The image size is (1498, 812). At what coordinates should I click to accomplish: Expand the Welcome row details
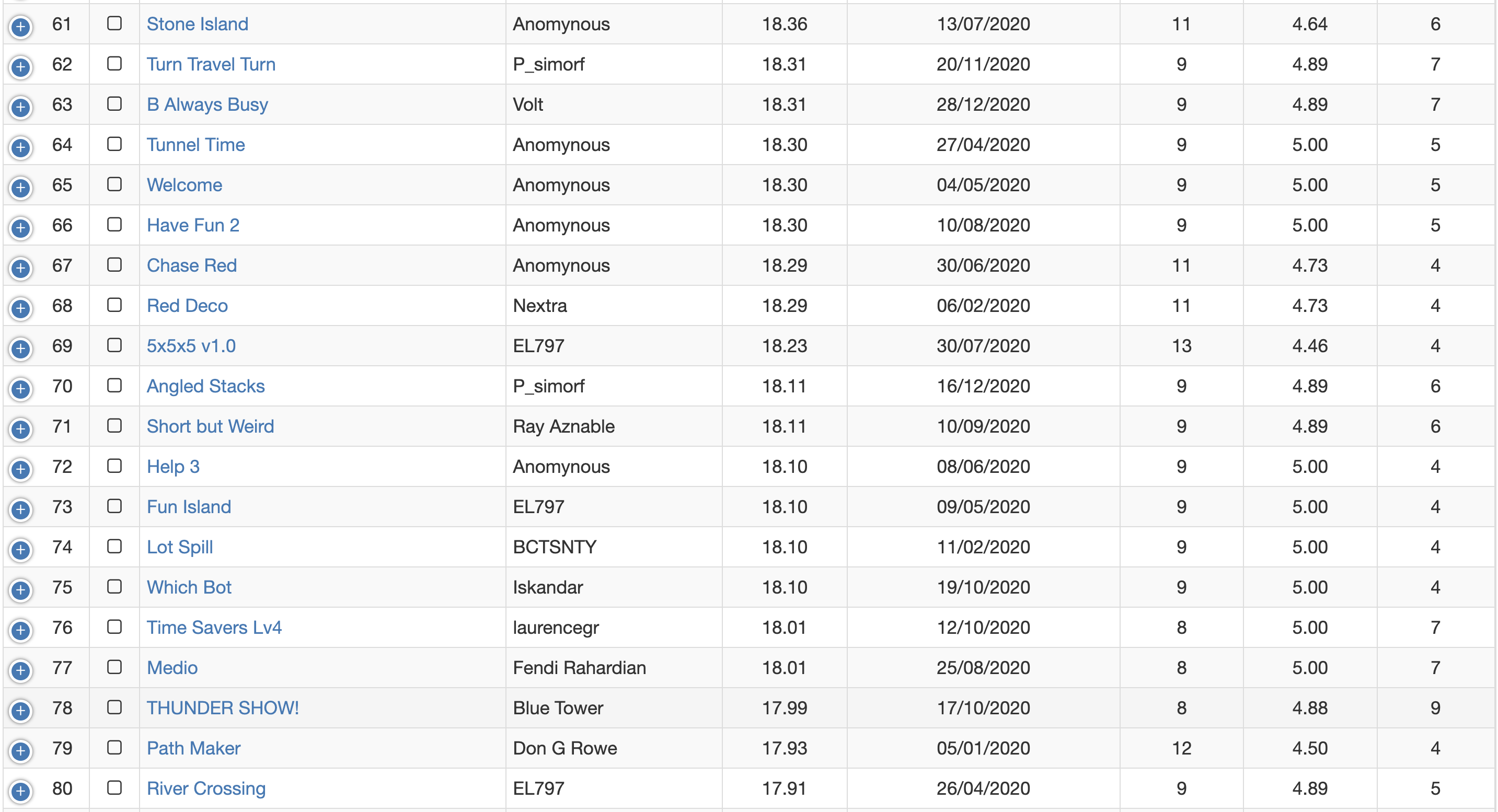point(20,188)
